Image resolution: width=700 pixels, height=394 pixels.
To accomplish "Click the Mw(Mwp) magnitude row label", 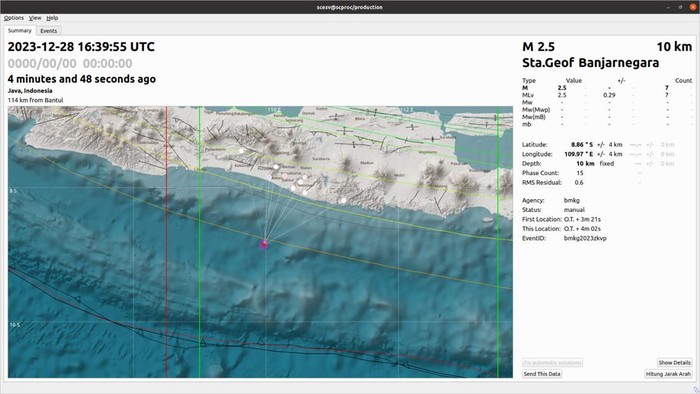I will pyautogui.click(x=536, y=110).
